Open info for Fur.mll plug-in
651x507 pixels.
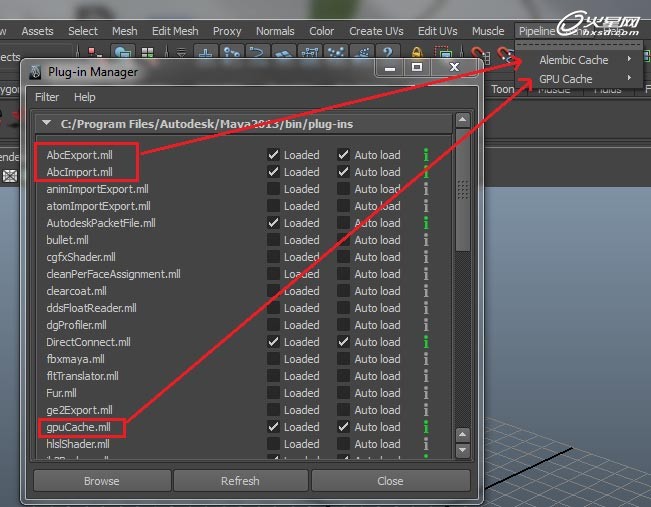(x=426, y=393)
